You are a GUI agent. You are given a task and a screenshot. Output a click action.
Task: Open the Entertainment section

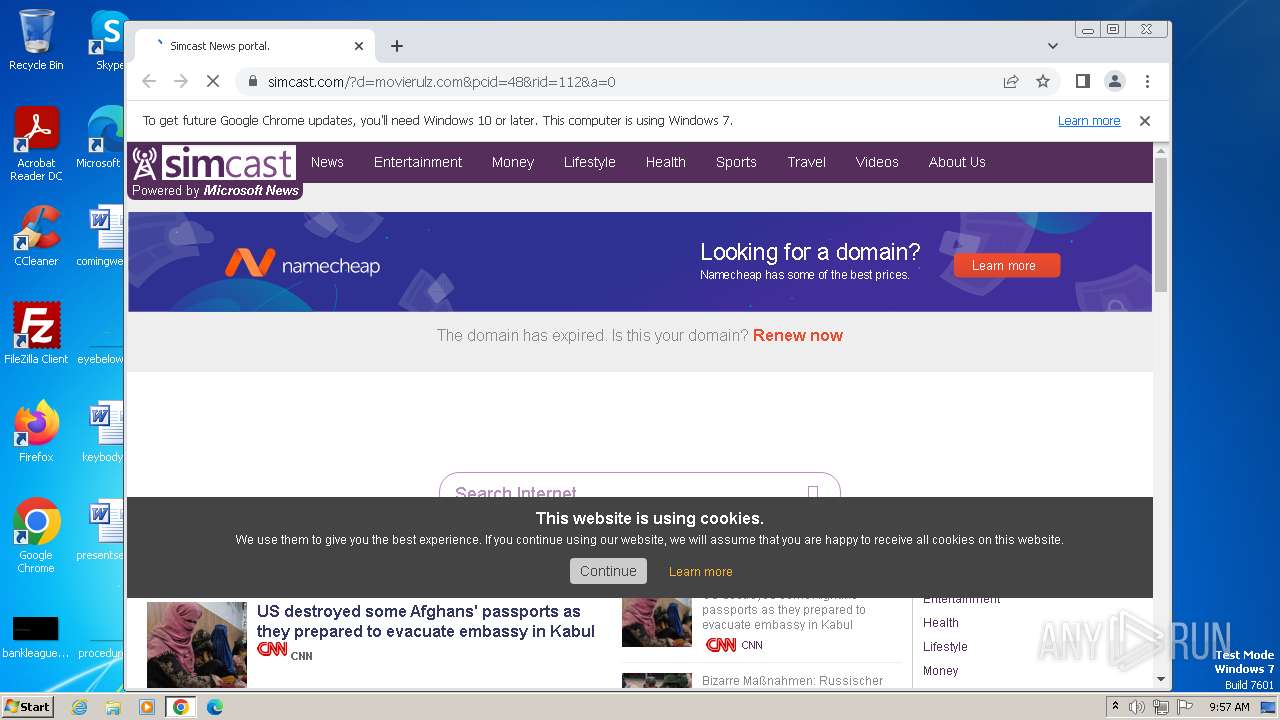(418, 162)
